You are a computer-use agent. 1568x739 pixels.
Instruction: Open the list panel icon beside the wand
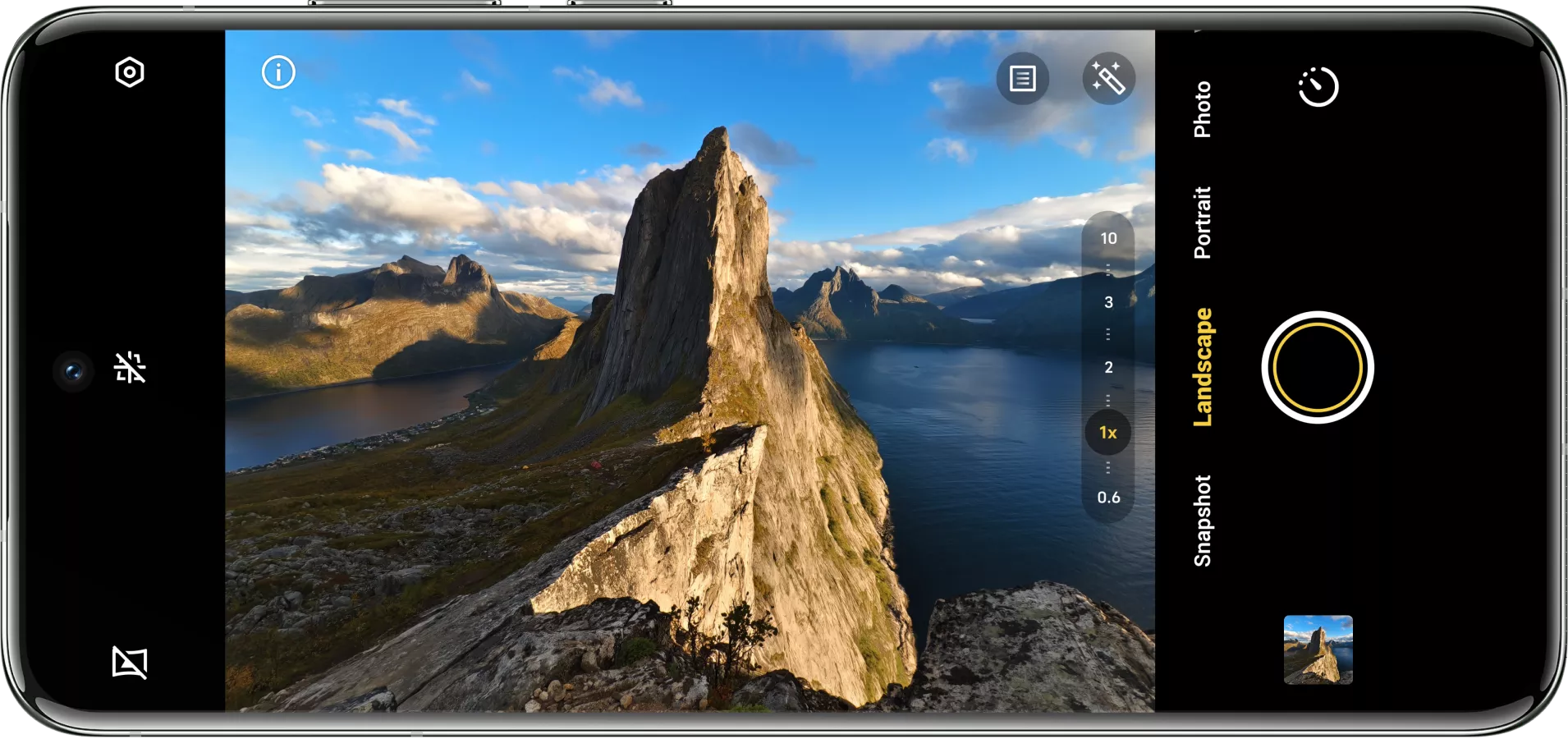[x=1022, y=79]
